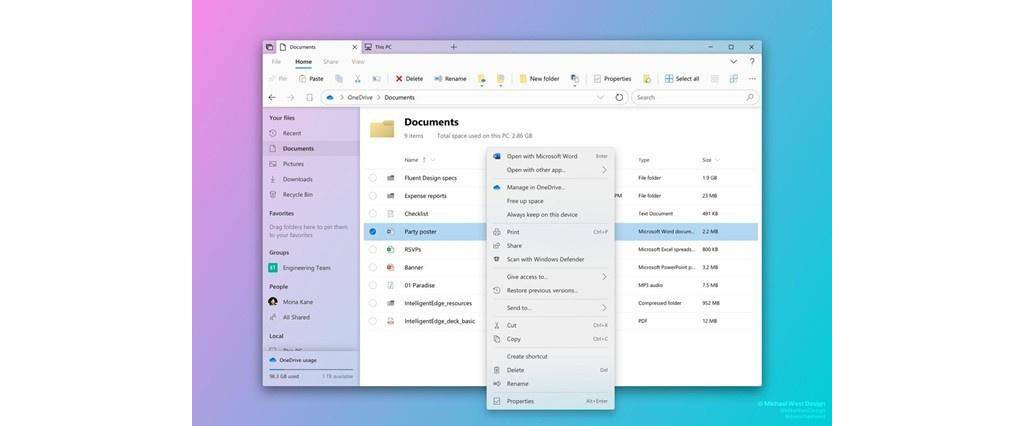Choose Properties in the context menu
The width and height of the screenshot is (1024, 426).
pos(520,401)
